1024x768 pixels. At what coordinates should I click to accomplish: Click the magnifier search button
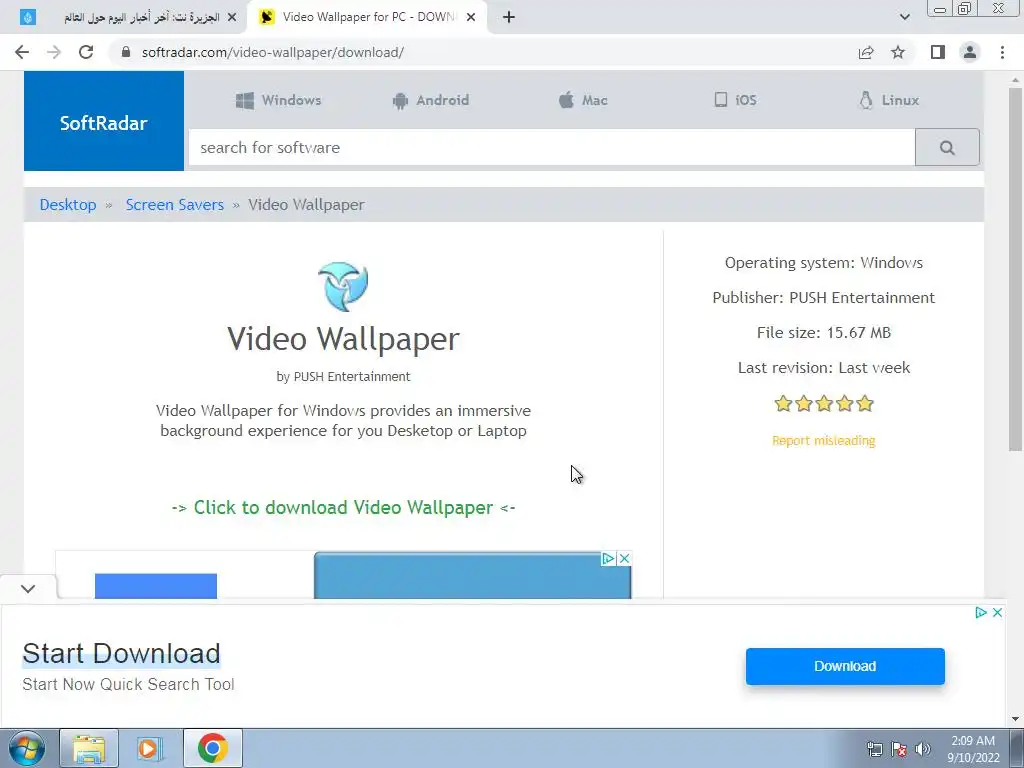pos(947,148)
